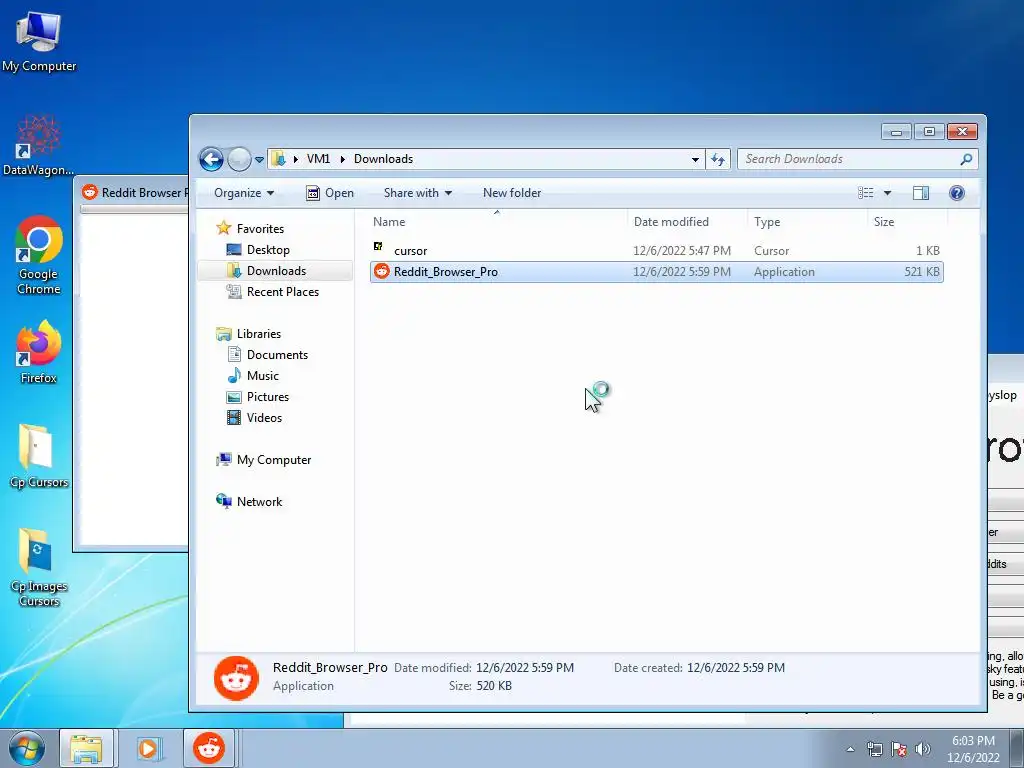Sort by Name column
Viewport: 1024px width, 768px height.
click(497, 221)
